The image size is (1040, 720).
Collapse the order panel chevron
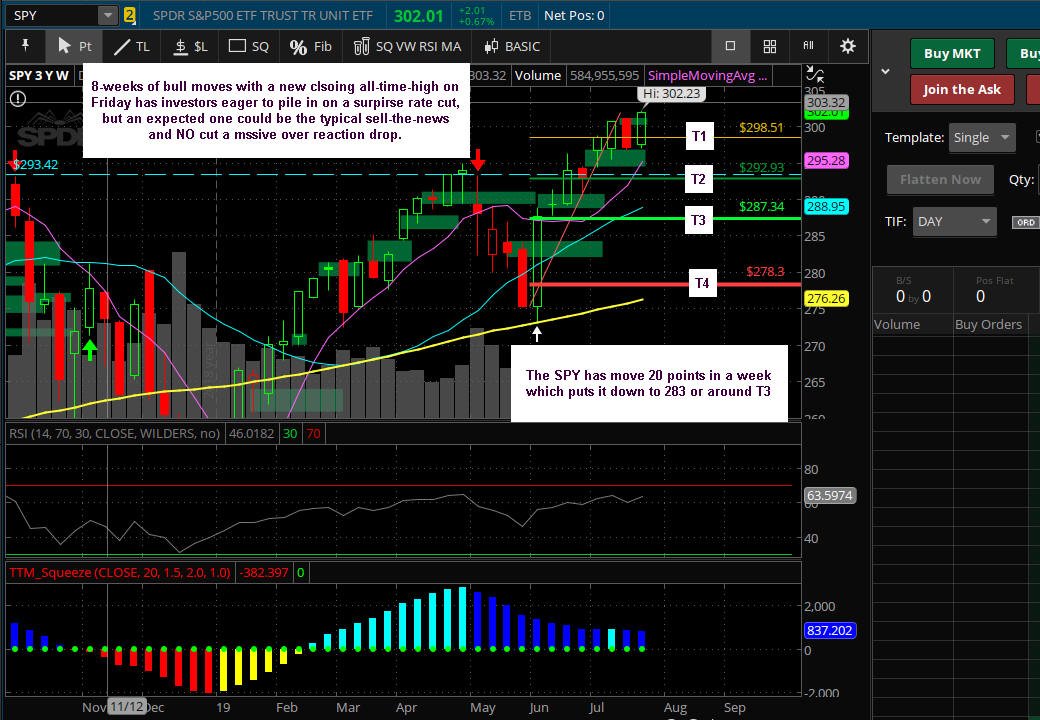pos(885,71)
